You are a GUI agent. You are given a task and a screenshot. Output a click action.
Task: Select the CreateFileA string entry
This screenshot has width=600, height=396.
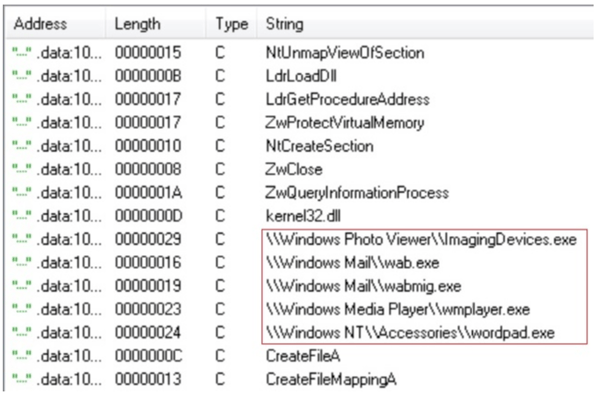(303, 356)
